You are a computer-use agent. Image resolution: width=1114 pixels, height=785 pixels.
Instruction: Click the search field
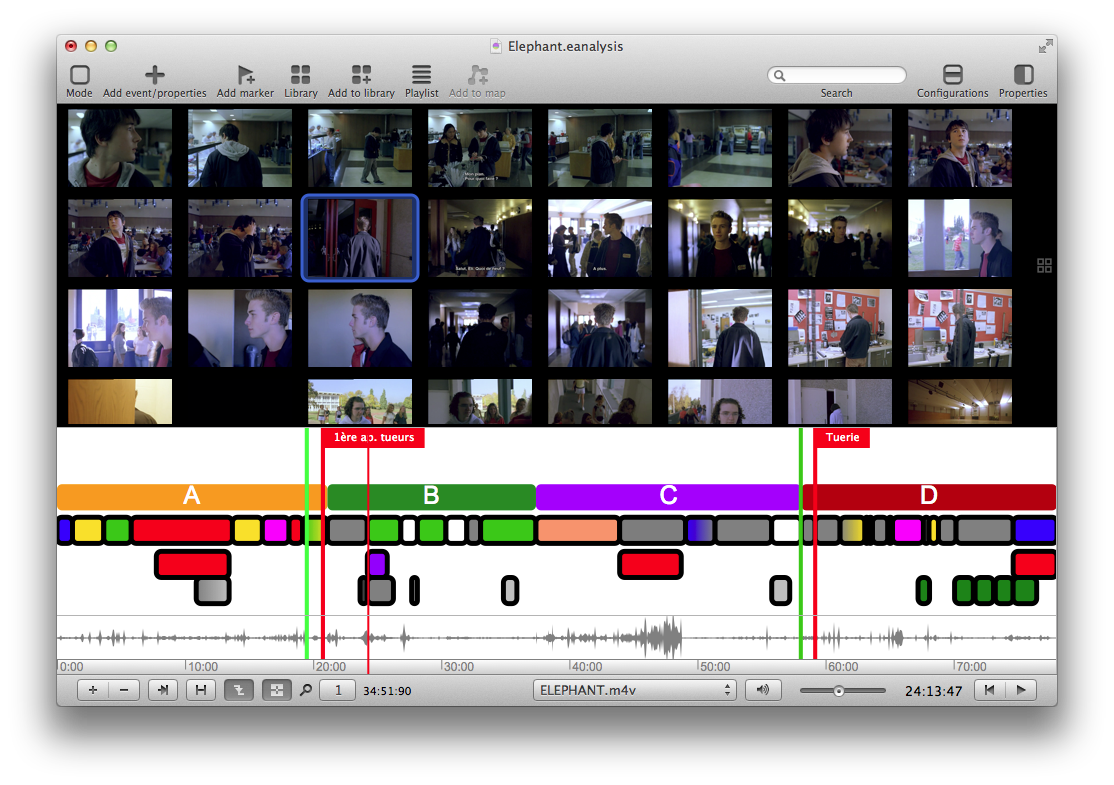(837, 75)
